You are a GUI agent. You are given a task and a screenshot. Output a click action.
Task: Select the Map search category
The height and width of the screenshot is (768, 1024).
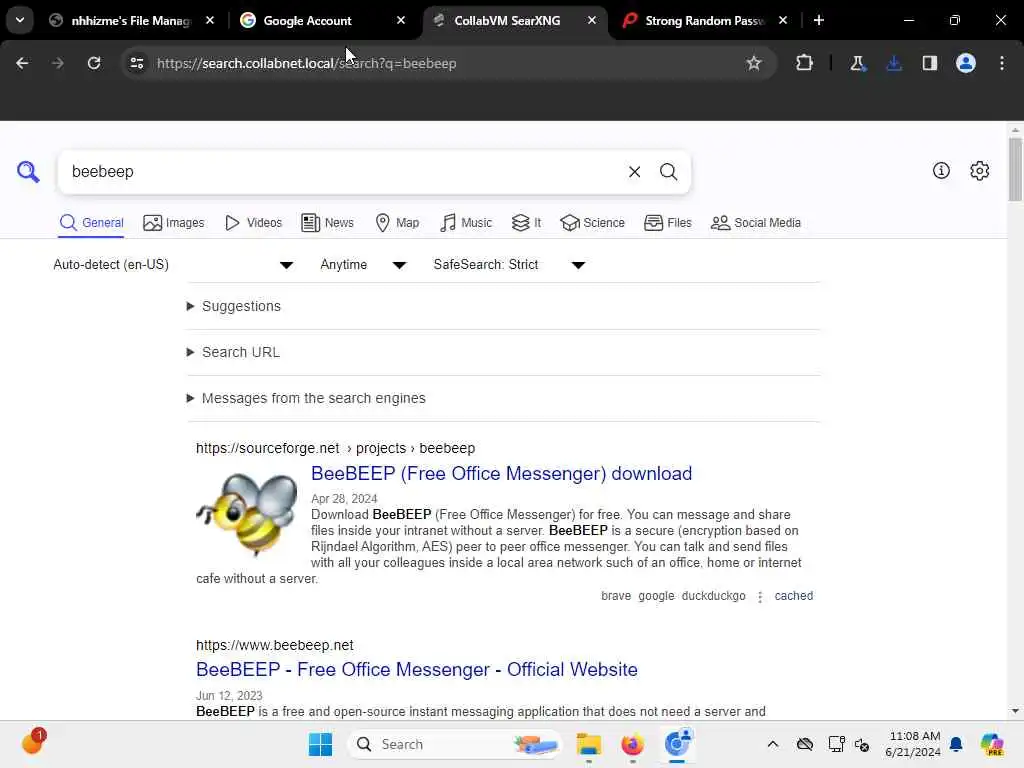pos(397,223)
